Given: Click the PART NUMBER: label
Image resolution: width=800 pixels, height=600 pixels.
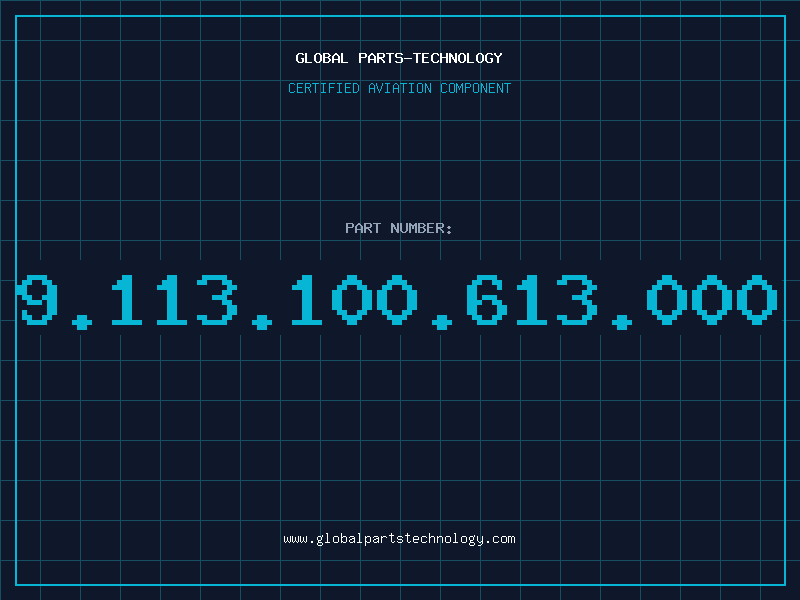Looking at the screenshot, I should (x=399, y=228).
